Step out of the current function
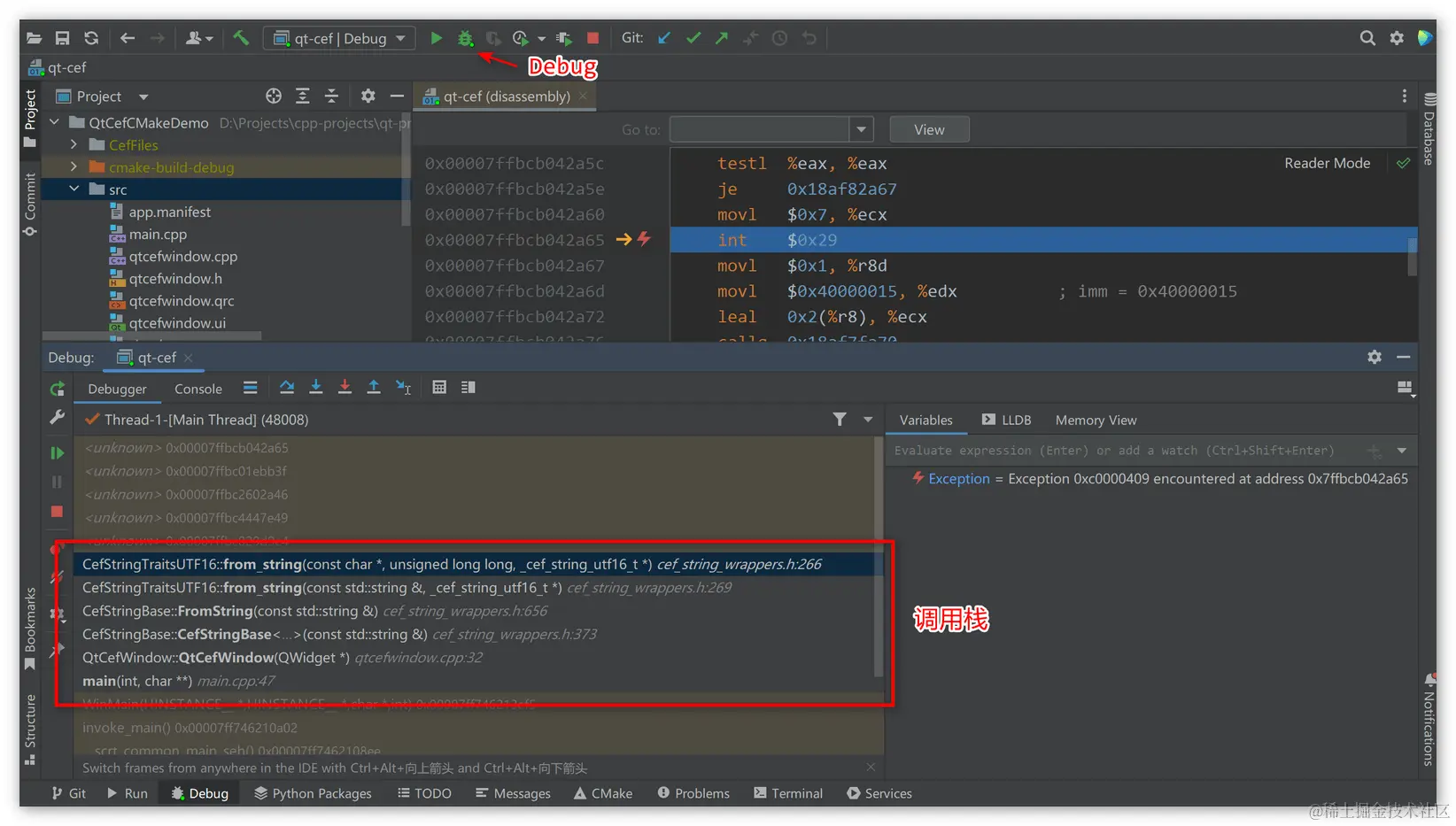The image size is (1456, 826). 373,387
